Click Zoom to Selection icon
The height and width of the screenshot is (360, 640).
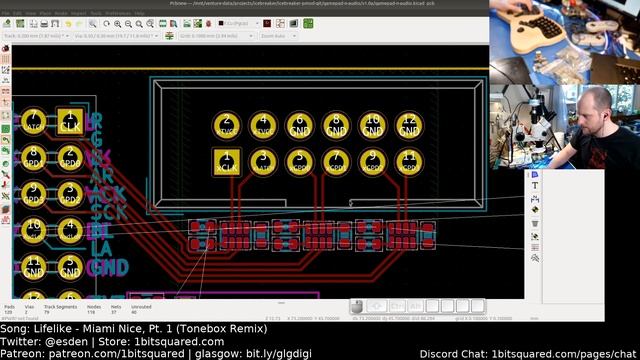[150, 24]
